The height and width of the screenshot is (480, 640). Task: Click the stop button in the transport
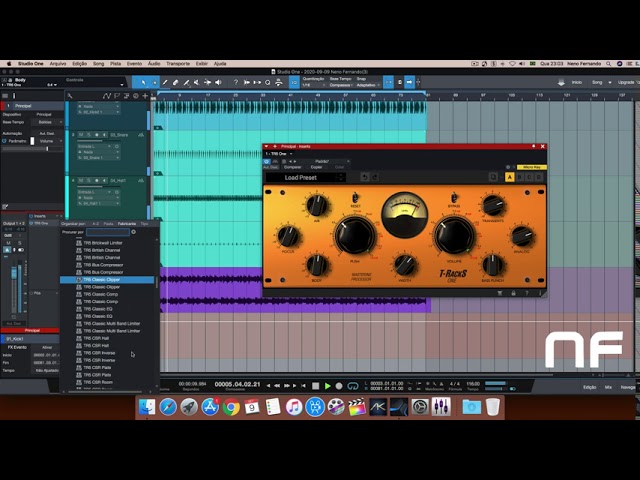(316, 386)
